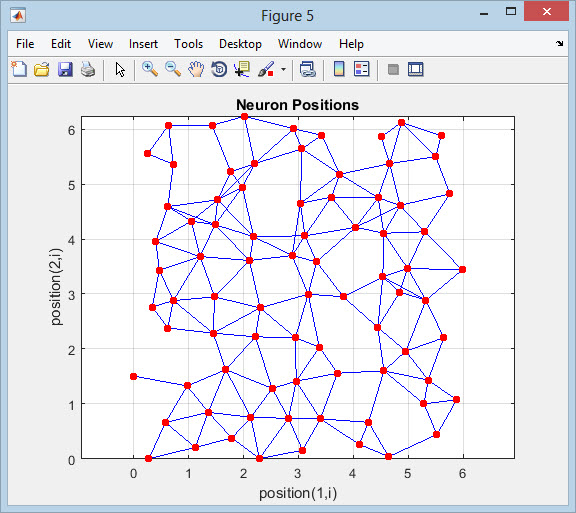Insert legend using toolbar icon

point(361,69)
